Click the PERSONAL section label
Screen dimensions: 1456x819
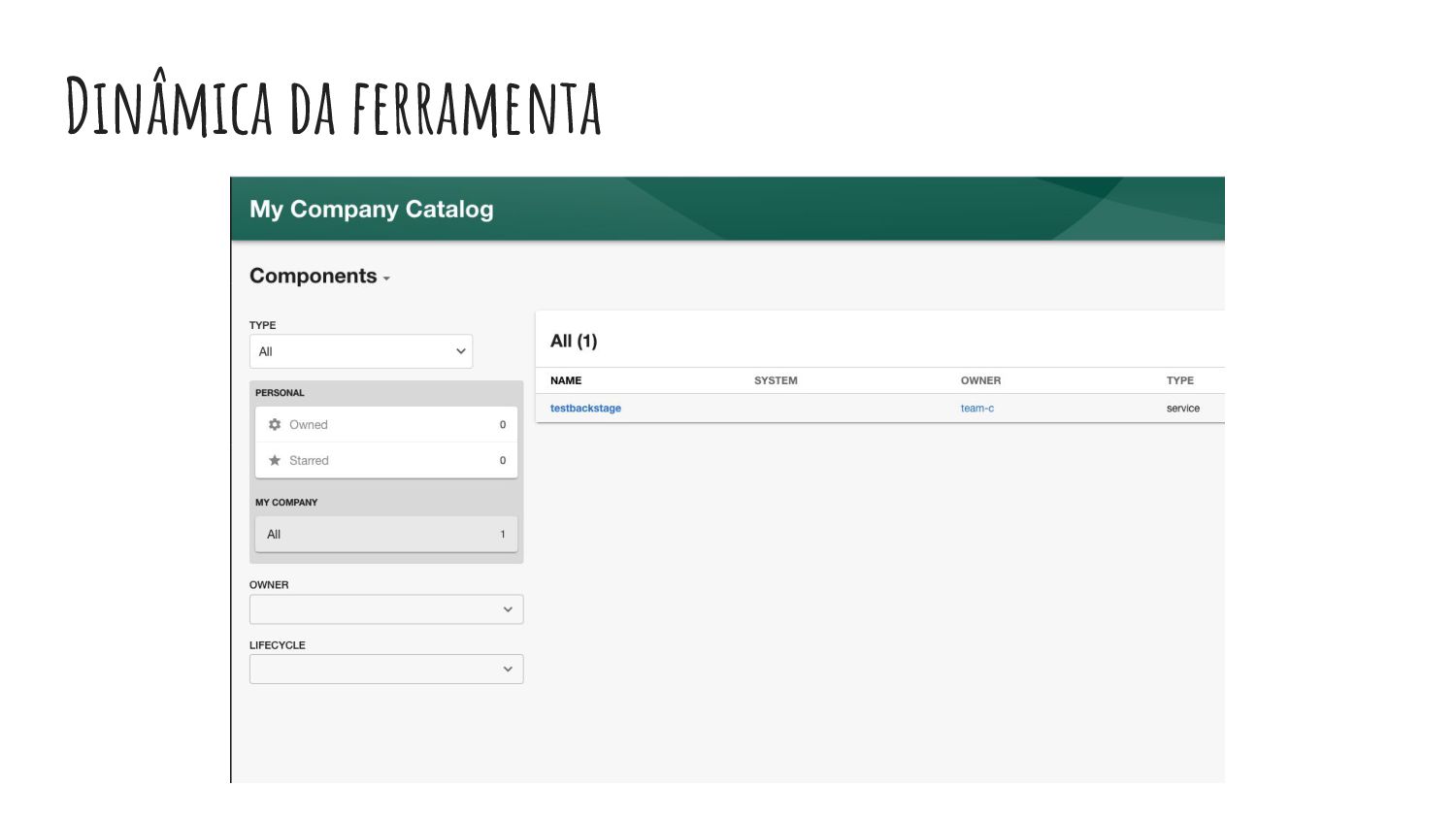click(280, 393)
